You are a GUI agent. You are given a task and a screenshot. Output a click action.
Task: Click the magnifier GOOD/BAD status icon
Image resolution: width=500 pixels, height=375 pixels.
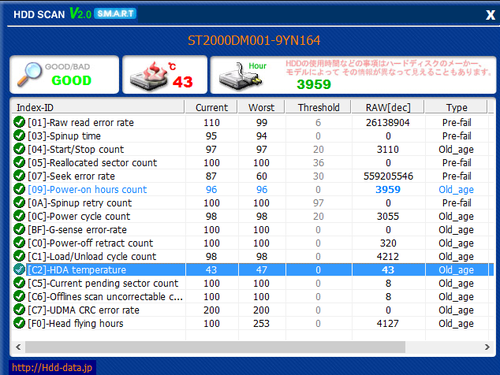(x=29, y=74)
